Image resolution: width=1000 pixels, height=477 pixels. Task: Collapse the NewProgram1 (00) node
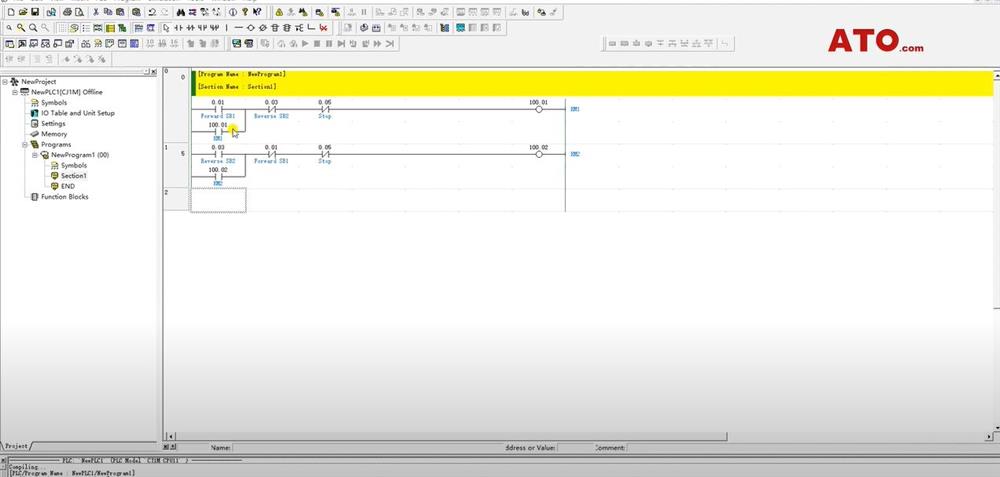pyautogui.click(x=34, y=155)
